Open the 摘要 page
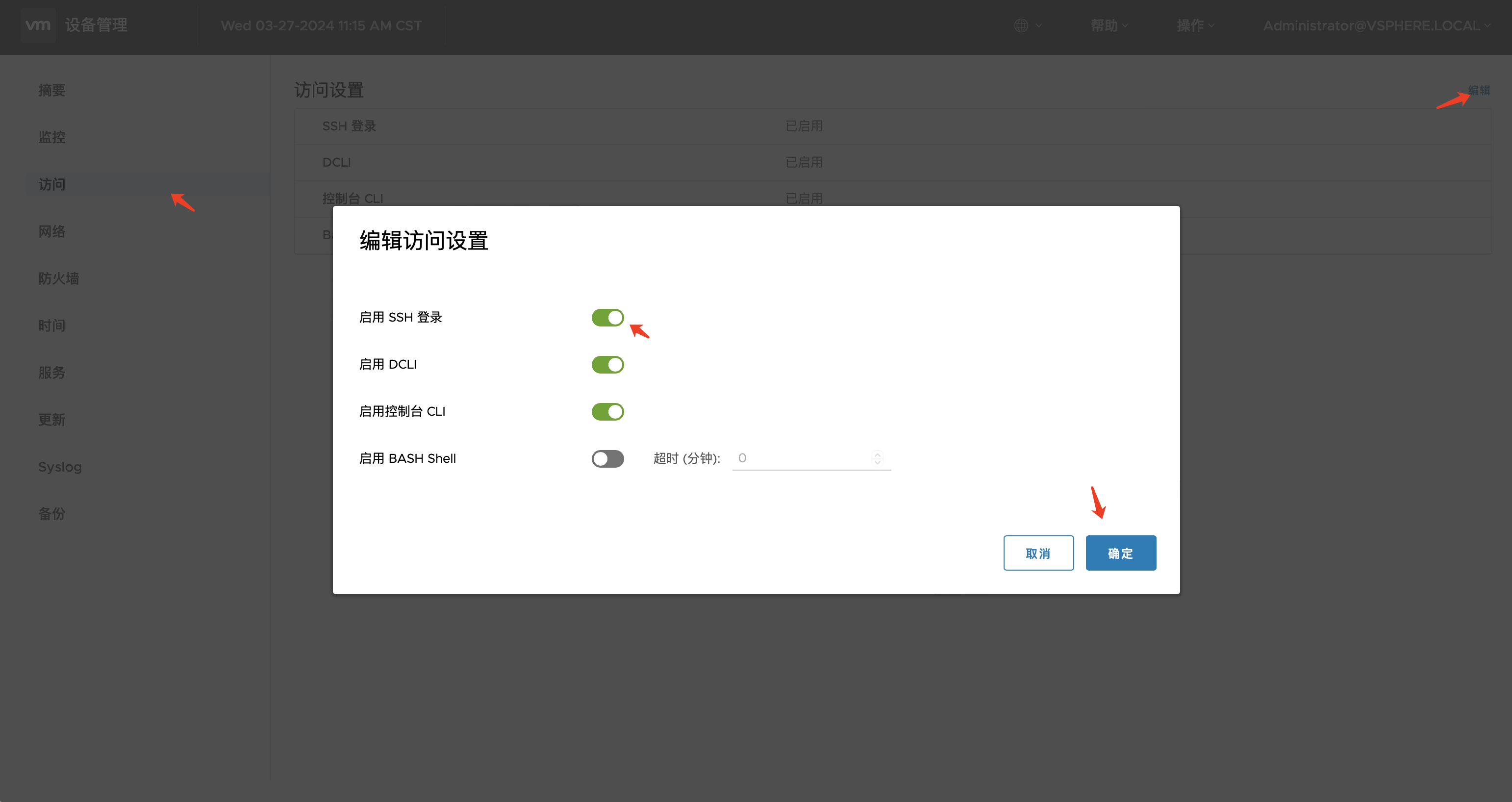 (51, 90)
